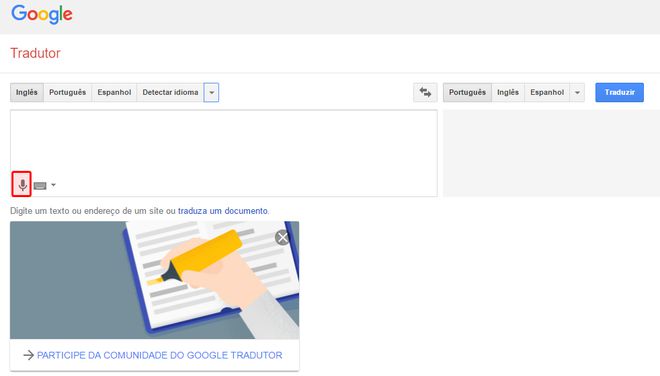This screenshot has width=660, height=376.
Task: Swap the source and target languages
Action: click(x=425, y=92)
